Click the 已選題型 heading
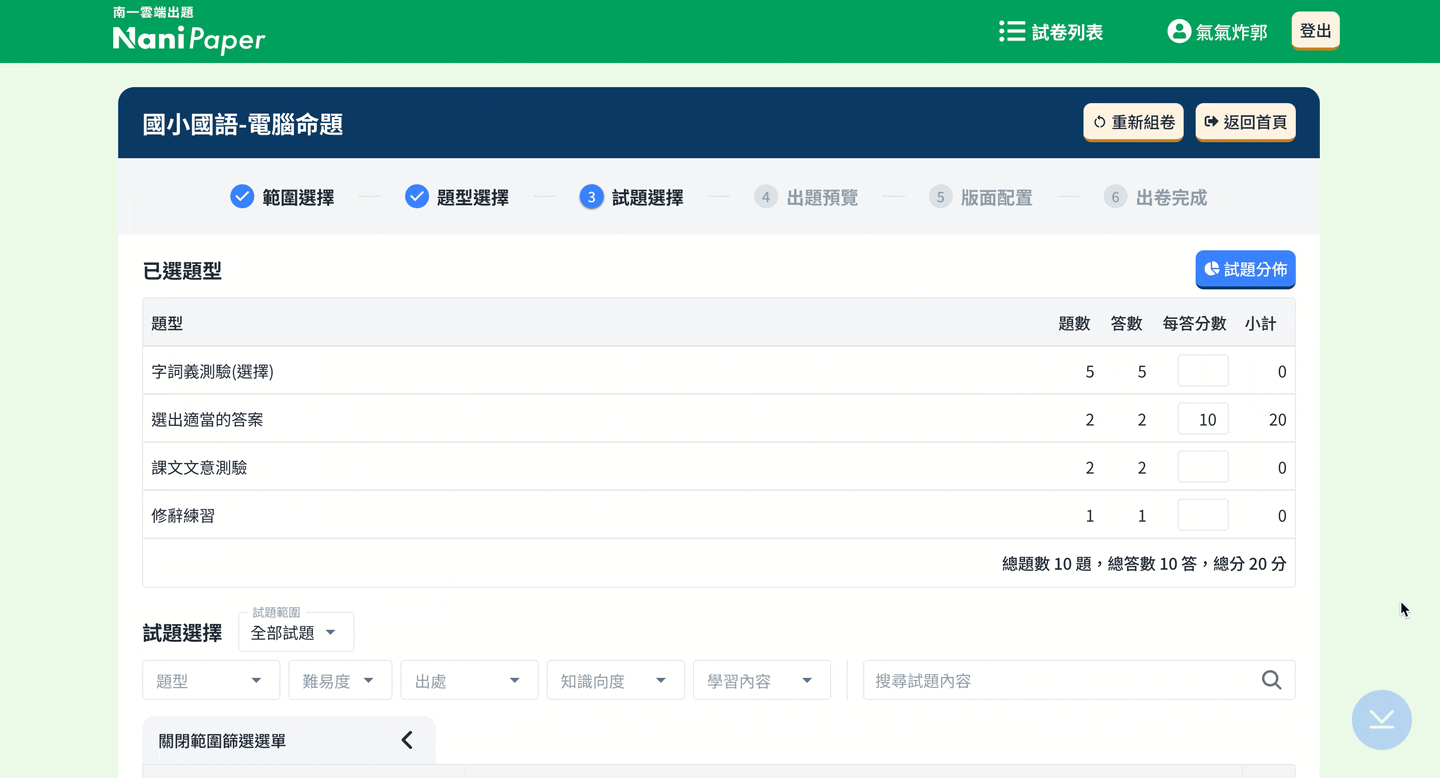This screenshot has width=1440, height=778. tap(182, 271)
